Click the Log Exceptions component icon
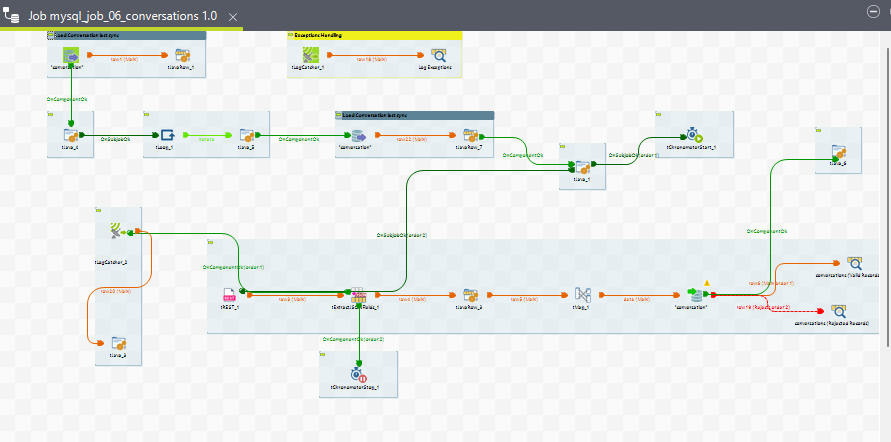891x442 pixels. click(x=437, y=56)
